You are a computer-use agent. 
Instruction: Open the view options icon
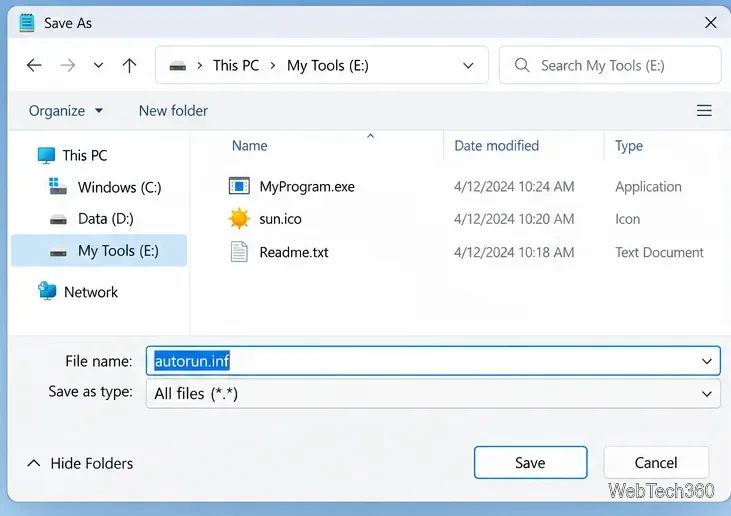tap(704, 110)
